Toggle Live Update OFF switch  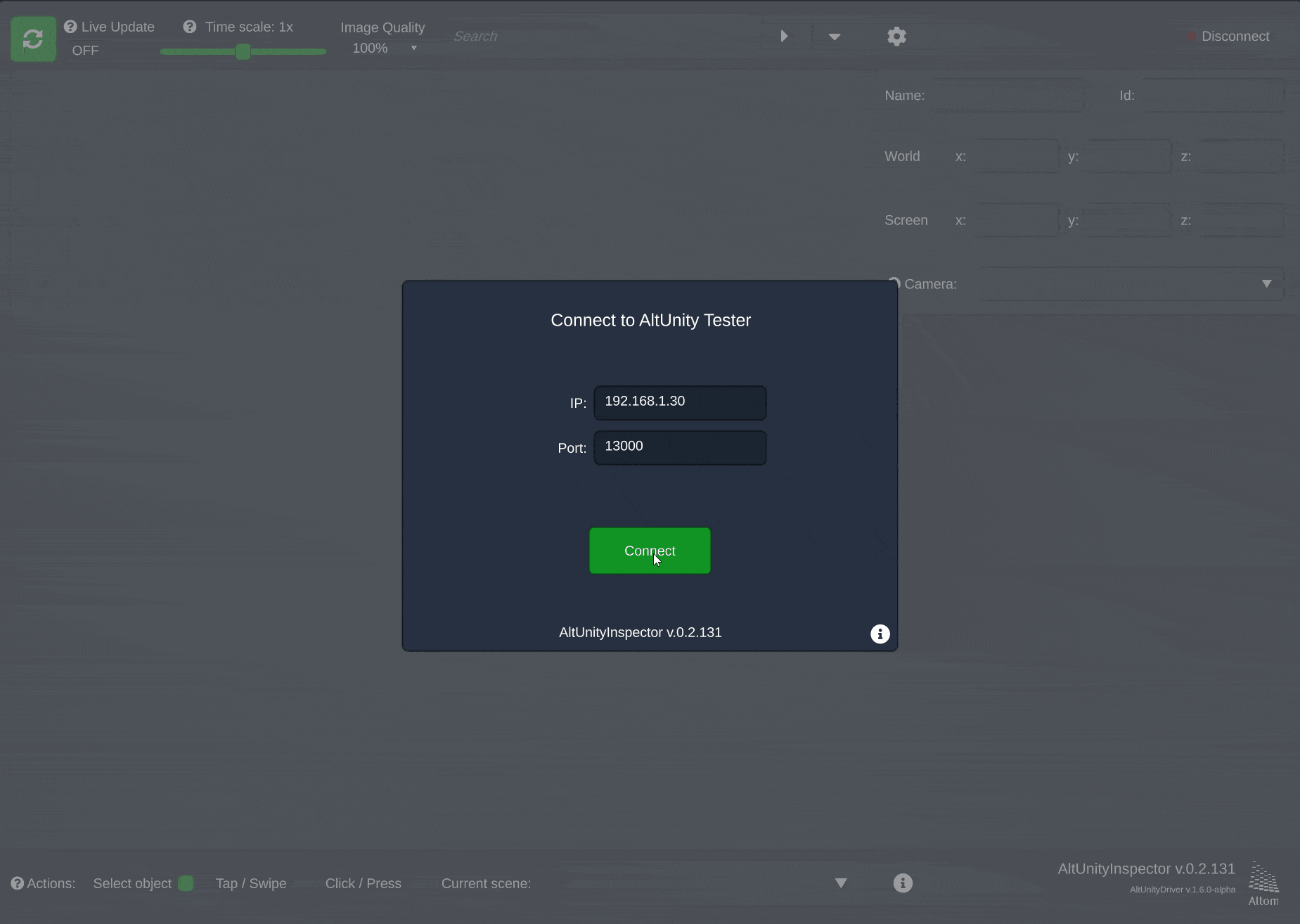click(x=86, y=51)
